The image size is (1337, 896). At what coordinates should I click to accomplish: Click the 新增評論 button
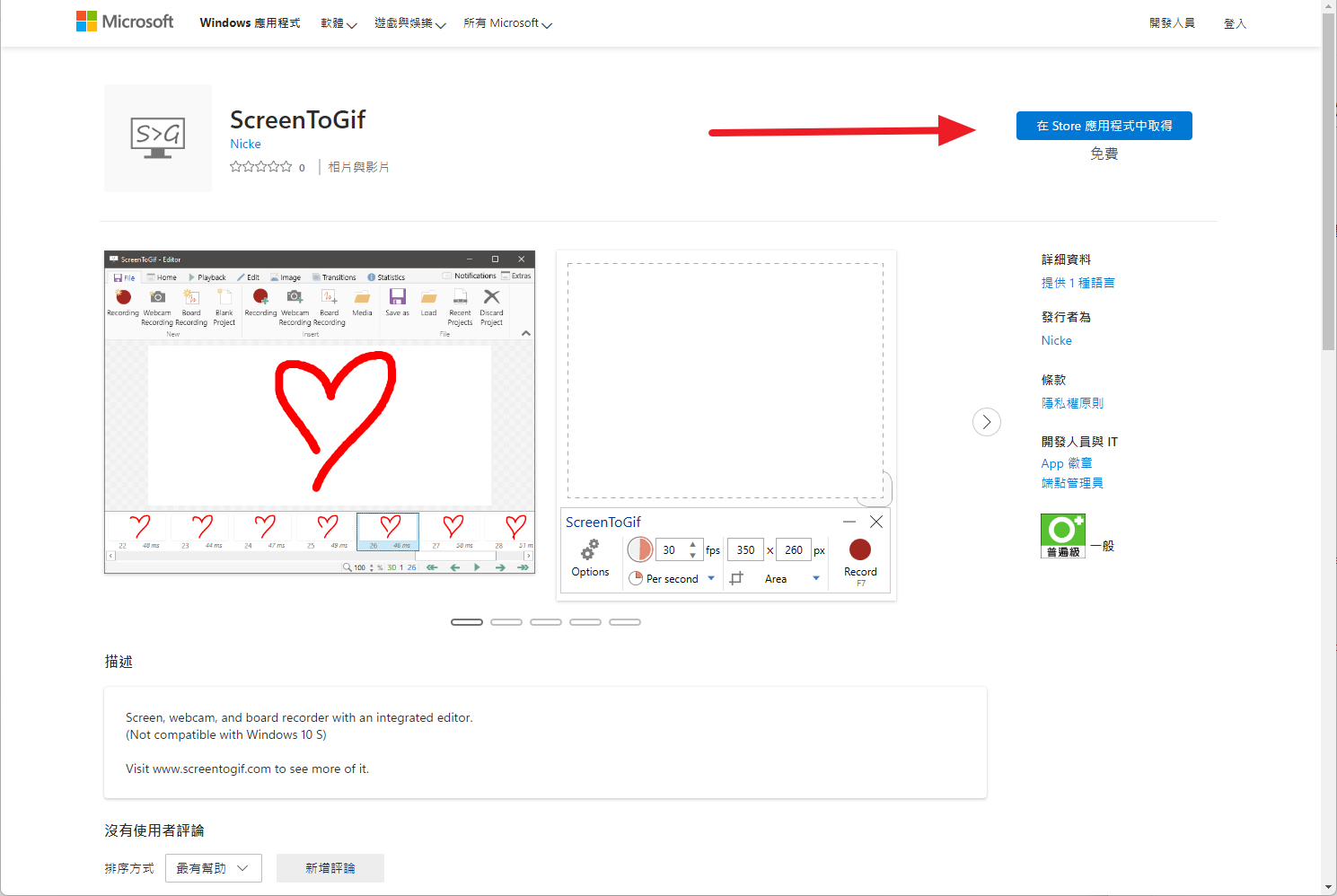[330, 868]
